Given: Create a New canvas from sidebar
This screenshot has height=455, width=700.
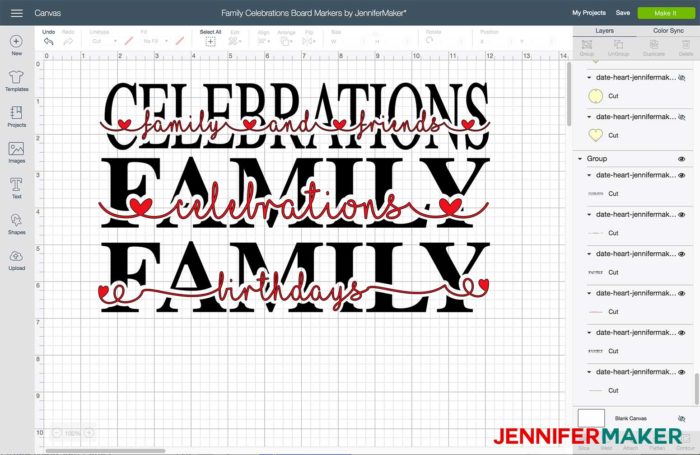Looking at the screenshot, I should click(x=17, y=45).
